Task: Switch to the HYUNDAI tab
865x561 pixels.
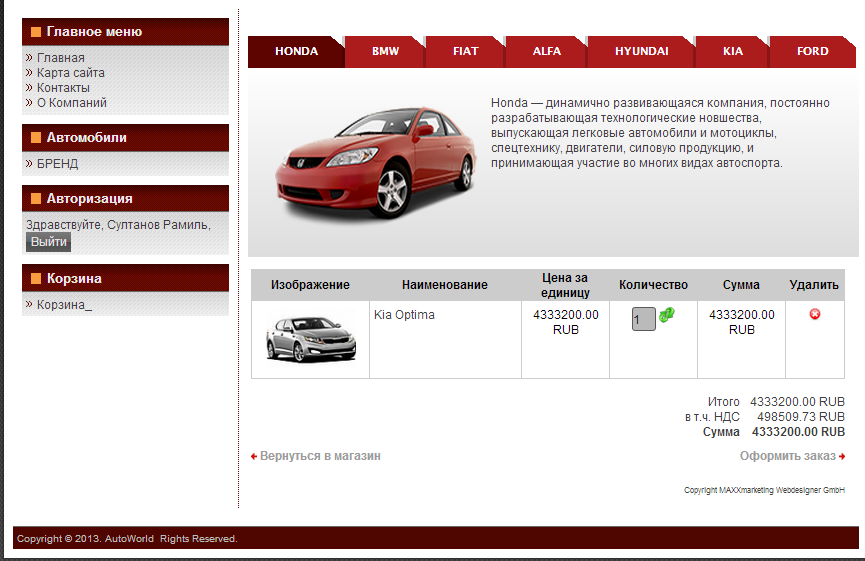Action: (642, 51)
